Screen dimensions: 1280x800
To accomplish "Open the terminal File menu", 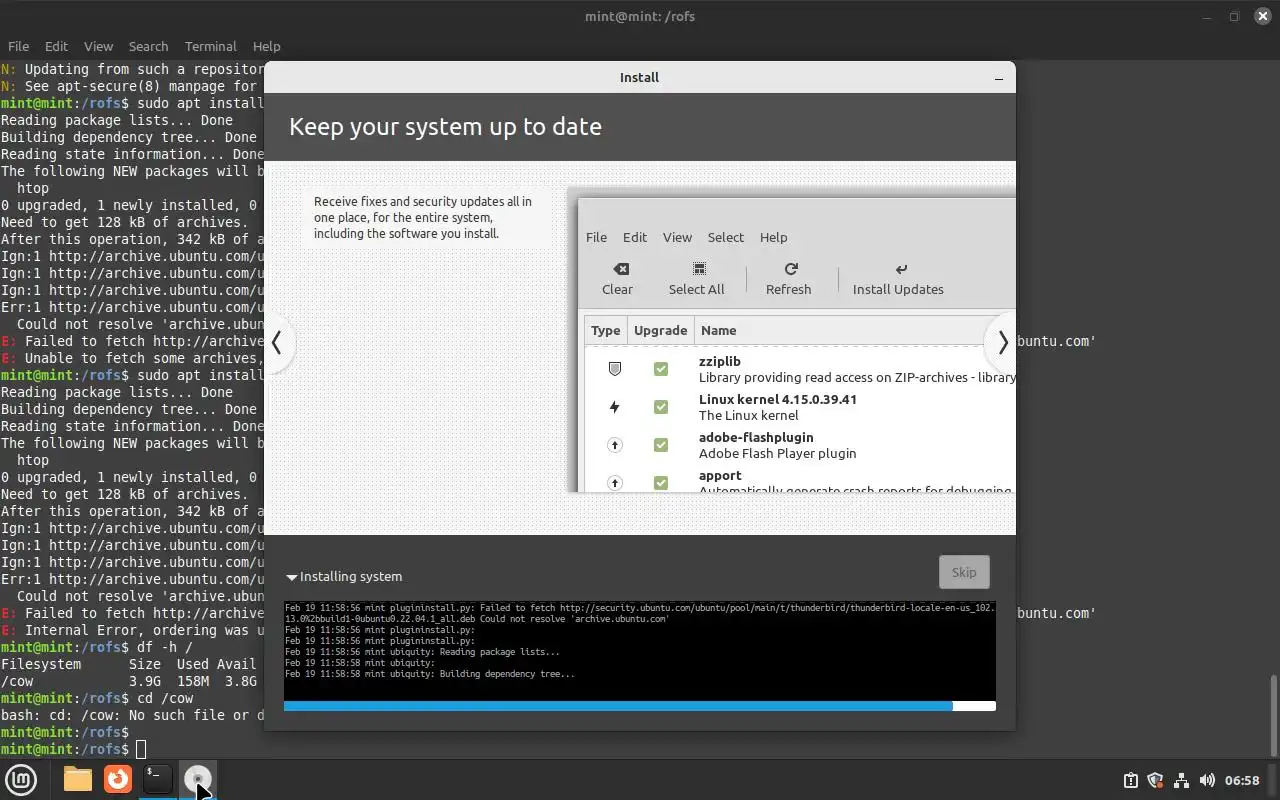I will (18, 46).
